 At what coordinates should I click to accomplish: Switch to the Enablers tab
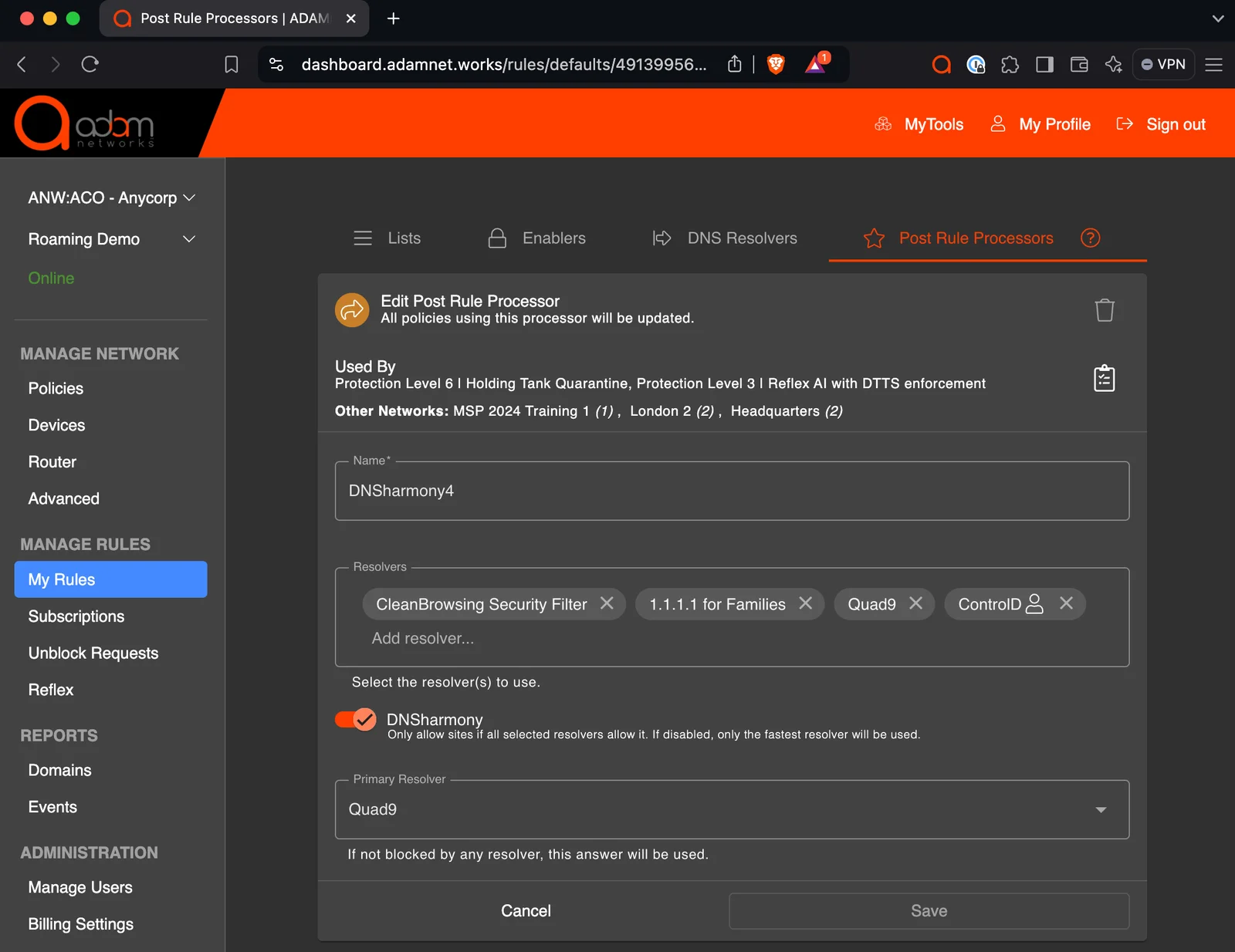click(536, 238)
